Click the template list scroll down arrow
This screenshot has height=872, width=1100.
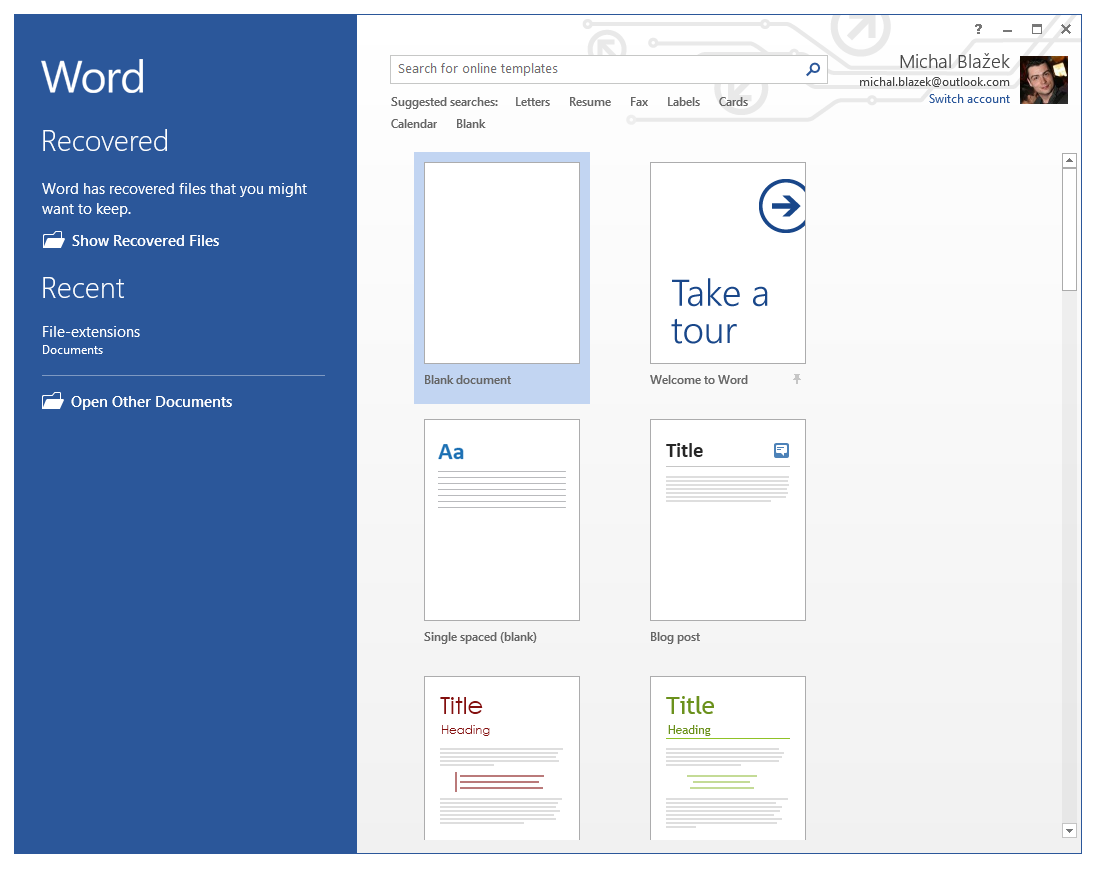[x=1069, y=831]
